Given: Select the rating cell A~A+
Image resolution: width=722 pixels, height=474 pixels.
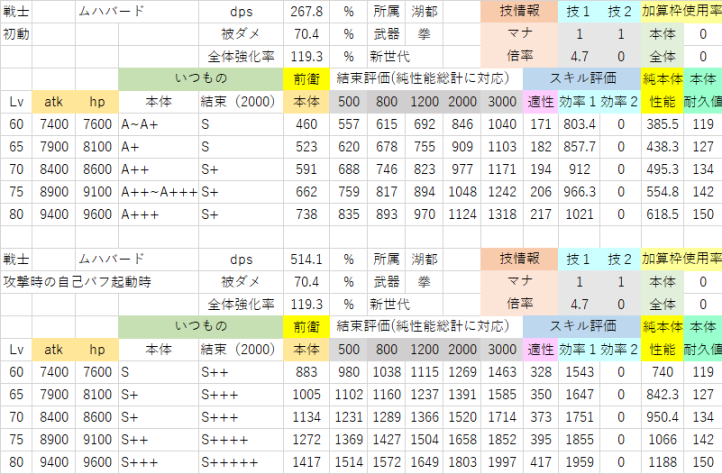Looking at the screenshot, I should click(x=158, y=124).
